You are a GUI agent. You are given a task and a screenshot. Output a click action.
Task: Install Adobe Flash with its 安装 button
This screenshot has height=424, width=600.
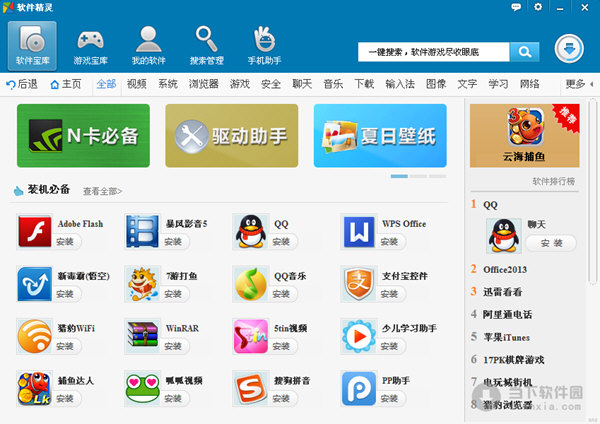[66, 242]
